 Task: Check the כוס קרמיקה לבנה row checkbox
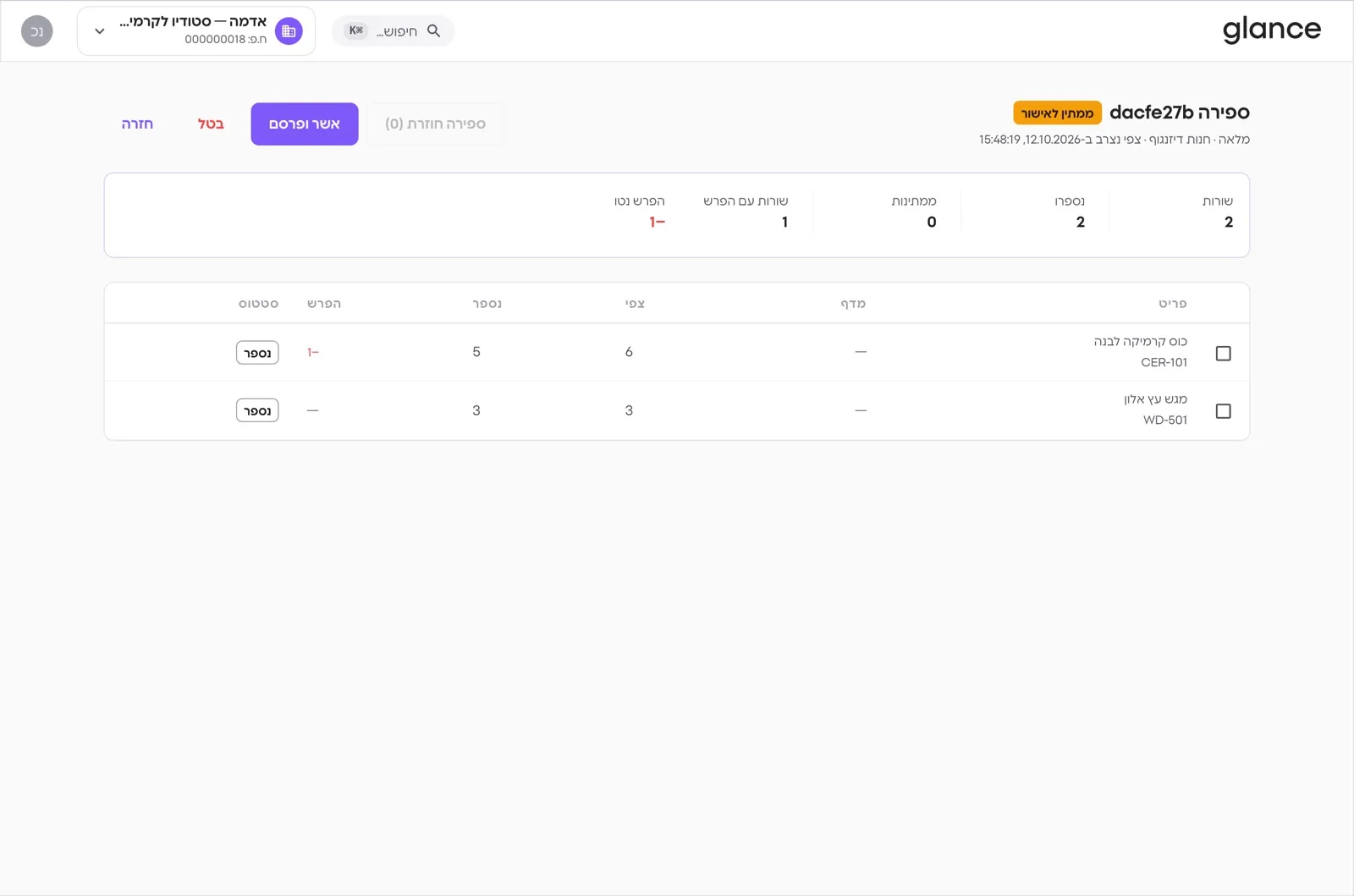(x=1223, y=353)
